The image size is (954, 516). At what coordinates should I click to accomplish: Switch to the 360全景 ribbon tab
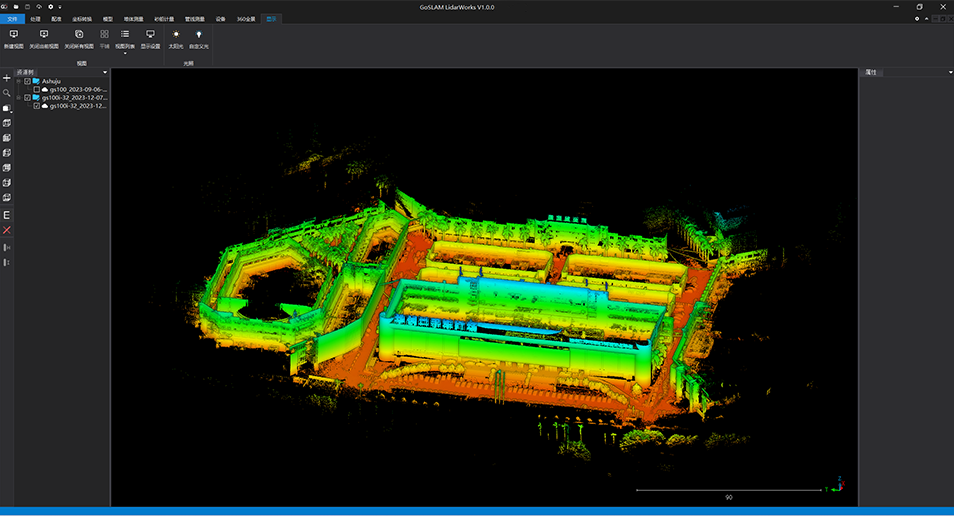click(x=245, y=19)
